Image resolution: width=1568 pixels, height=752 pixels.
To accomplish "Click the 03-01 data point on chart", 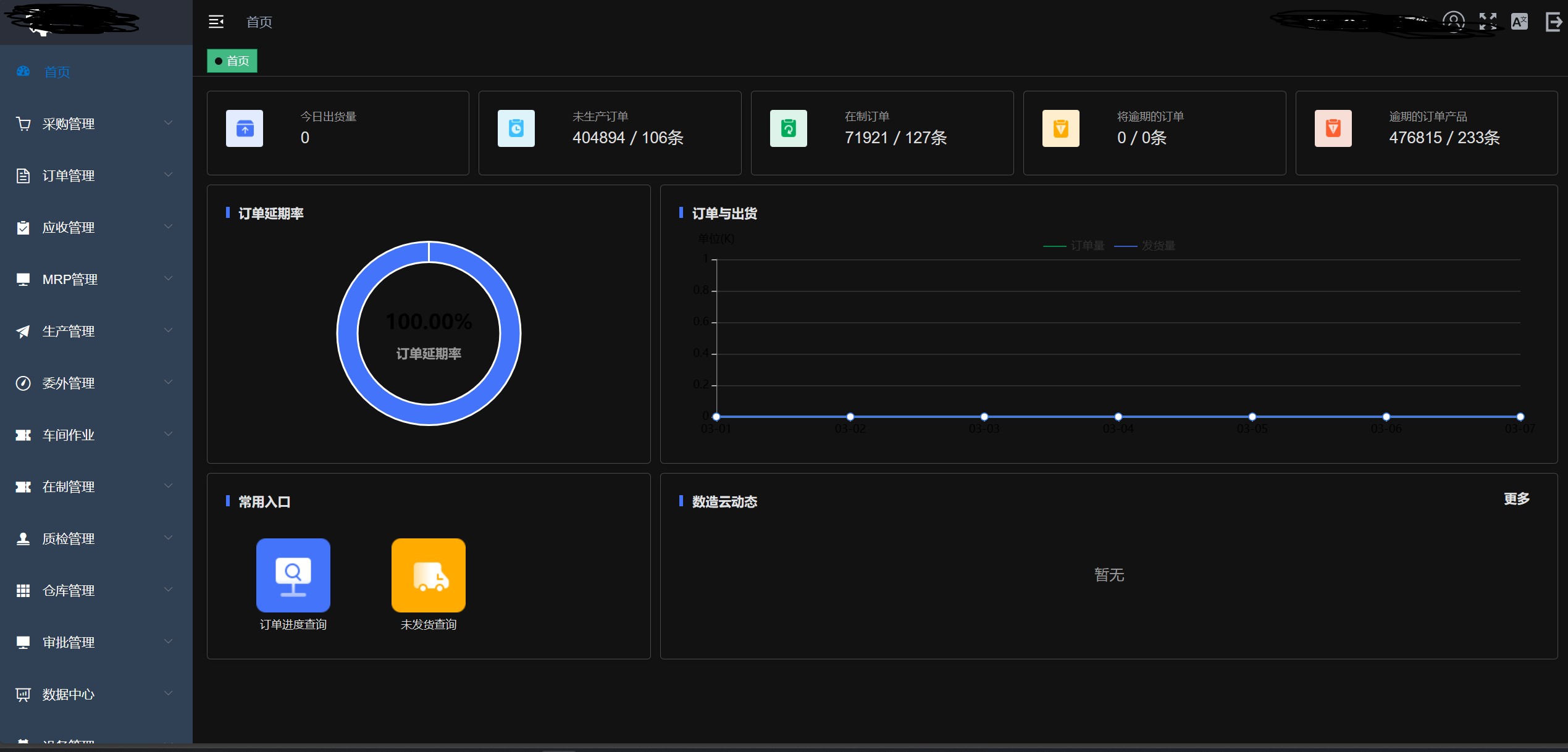I will [716, 417].
